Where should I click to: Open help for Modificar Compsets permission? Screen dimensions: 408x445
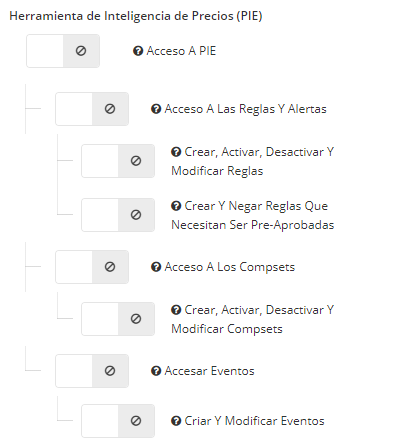(x=176, y=310)
